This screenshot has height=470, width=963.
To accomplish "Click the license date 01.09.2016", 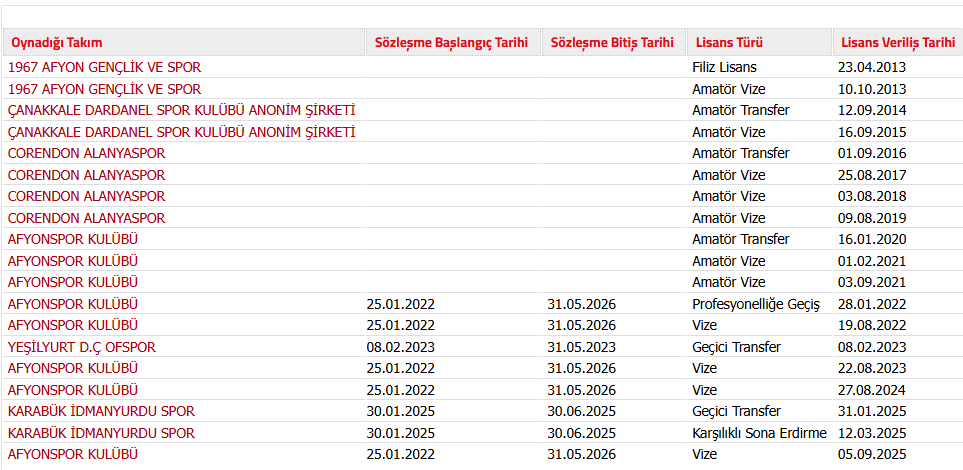I will coord(872,153).
